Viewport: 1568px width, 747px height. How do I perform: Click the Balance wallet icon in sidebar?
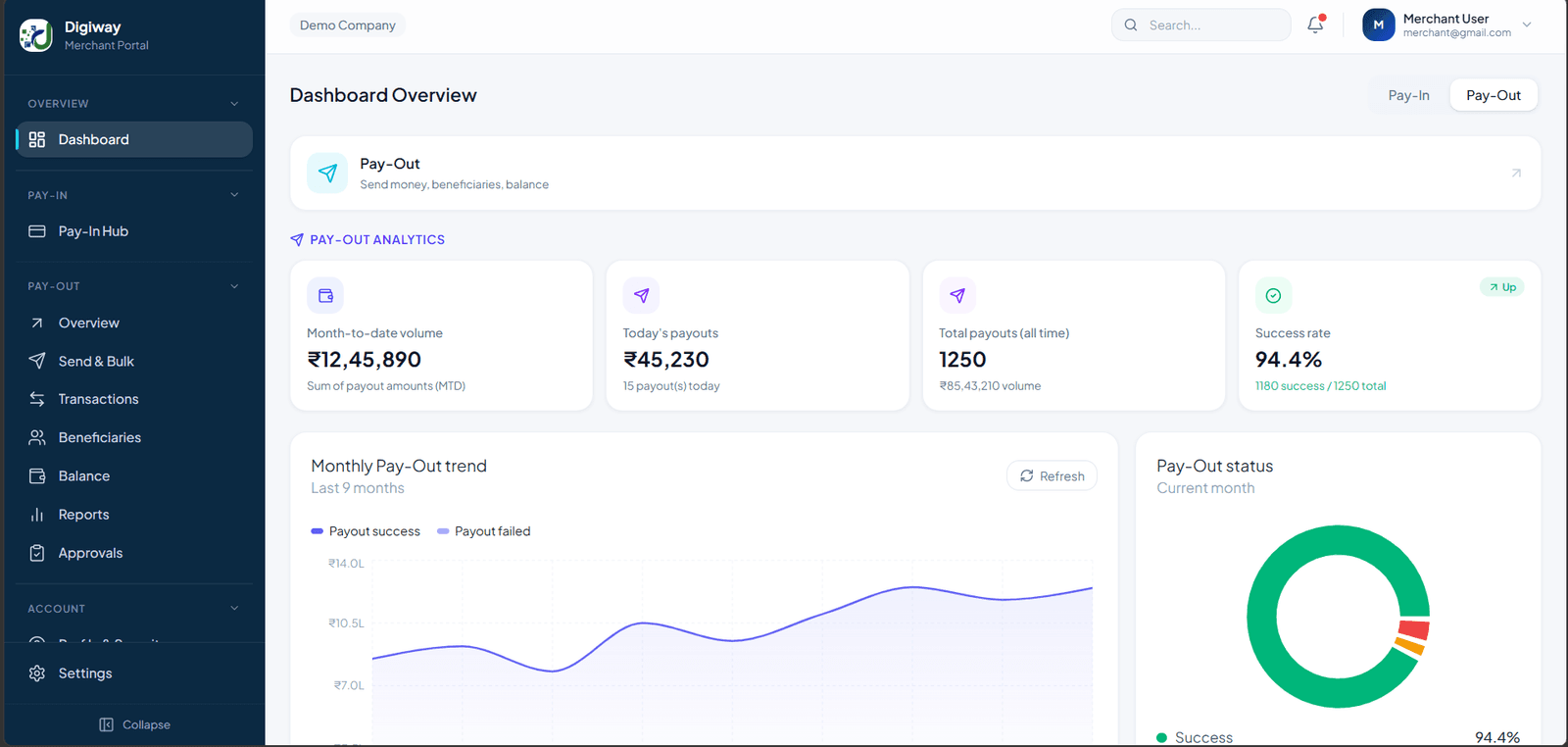pos(37,475)
